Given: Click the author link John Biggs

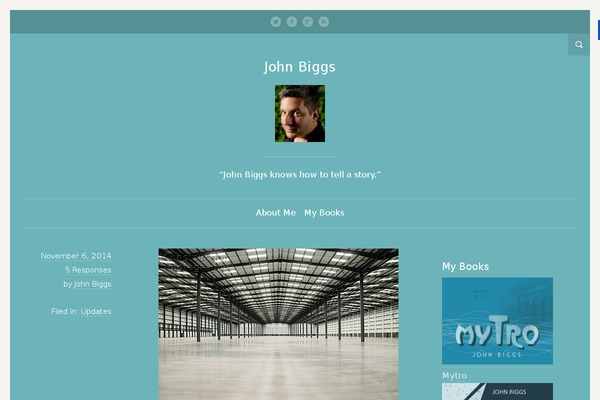Looking at the screenshot, I should [93, 284].
